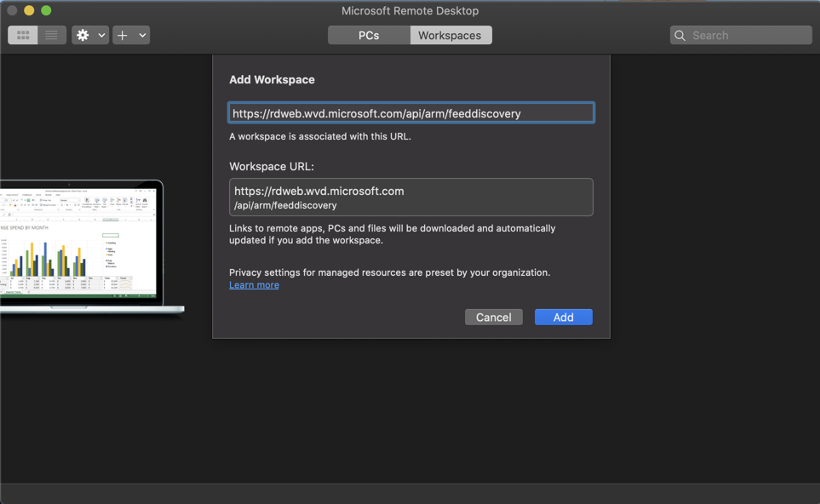Viewport: 820px width, 504px height.
Task: Click the 'Add Workspace' heading
Action: (x=272, y=79)
